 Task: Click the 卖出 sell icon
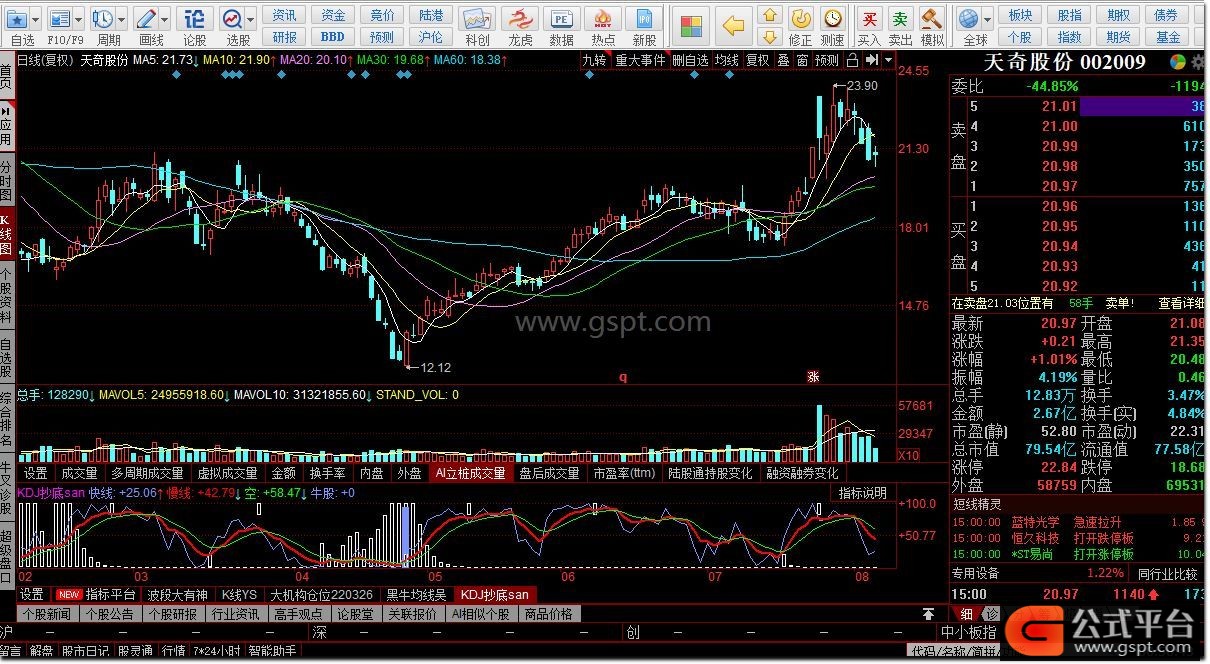point(901,19)
